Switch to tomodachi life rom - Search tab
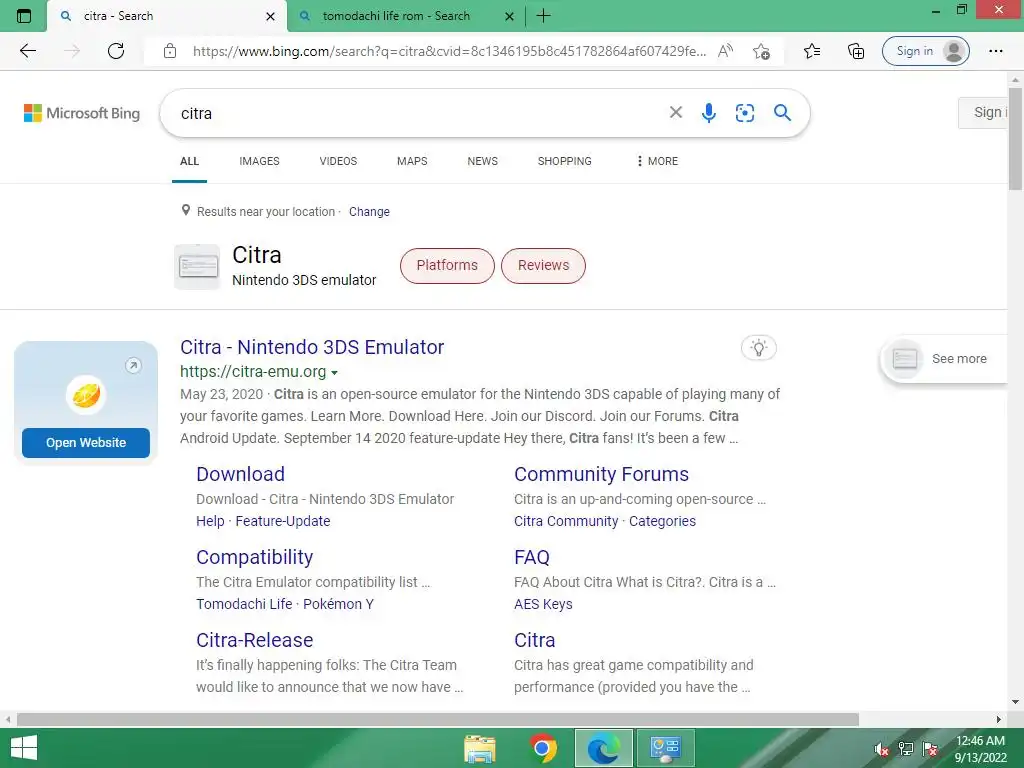Image resolution: width=1024 pixels, height=768 pixels. point(396,16)
